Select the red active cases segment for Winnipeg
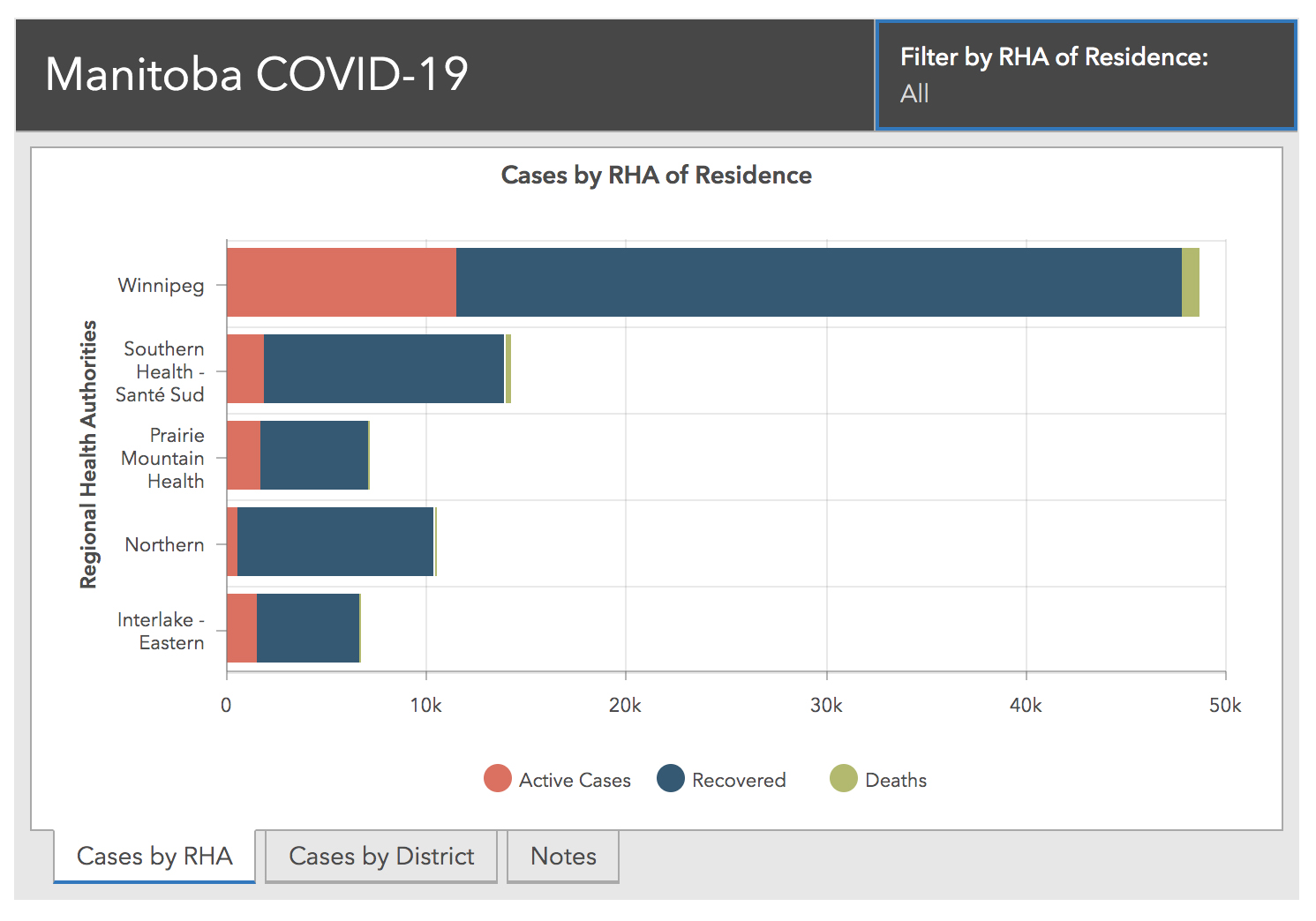1316x921 pixels. click(340, 282)
